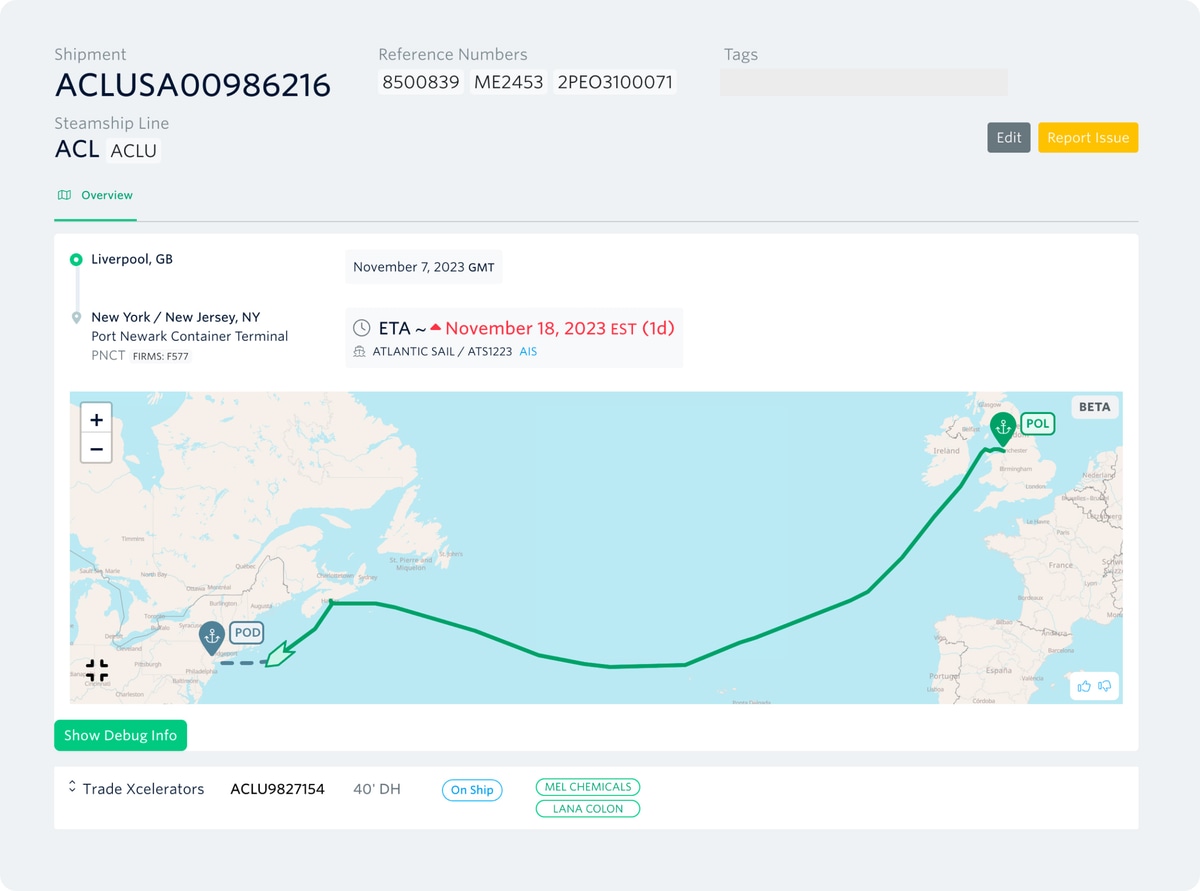This screenshot has width=1200, height=891.
Task: Click the destination pin beside New York
Action: [x=76, y=317]
